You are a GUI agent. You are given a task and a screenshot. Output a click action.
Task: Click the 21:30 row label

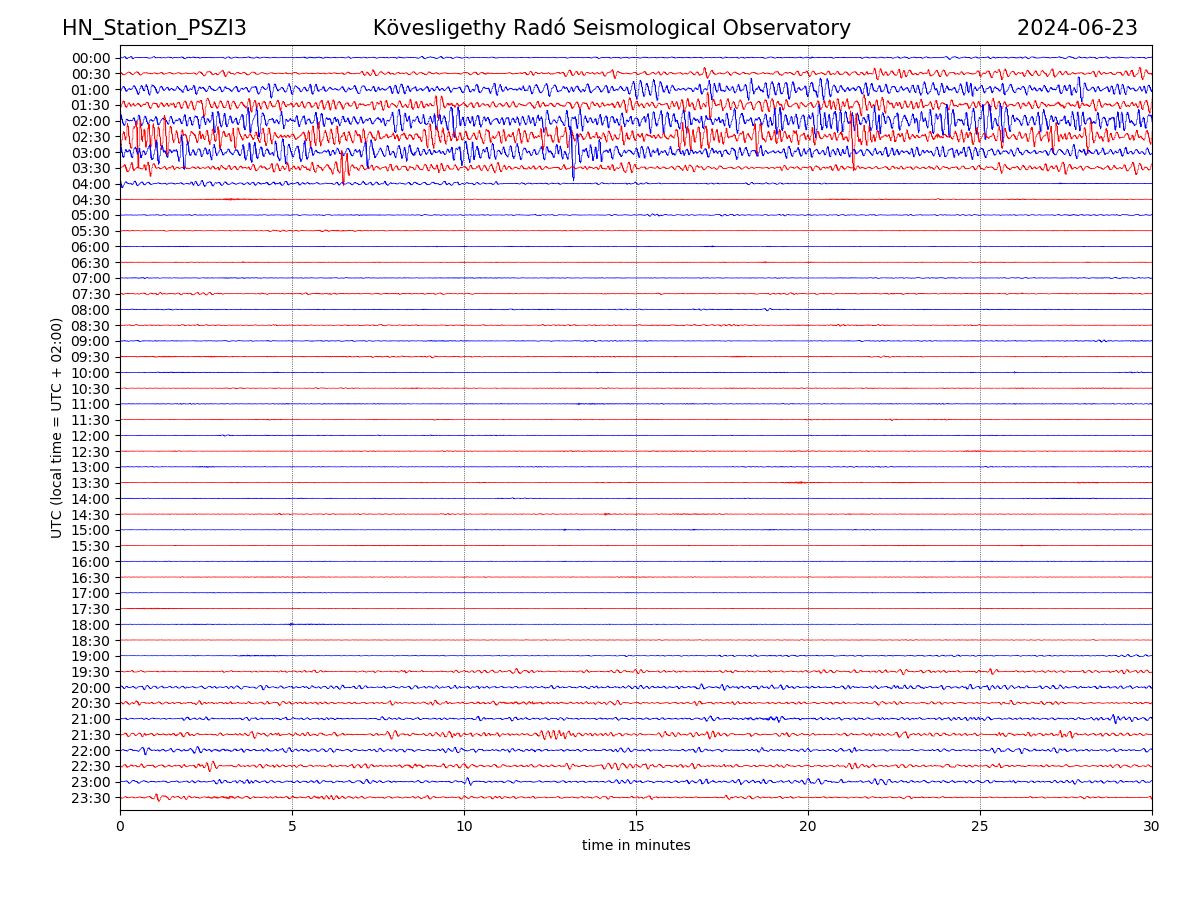(91, 735)
